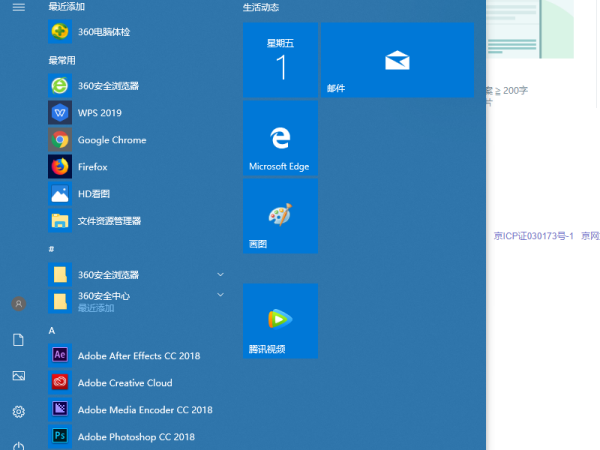Open 360安全浏览器 from most used list
This screenshot has width=600, height=450.
click(138, 86)
